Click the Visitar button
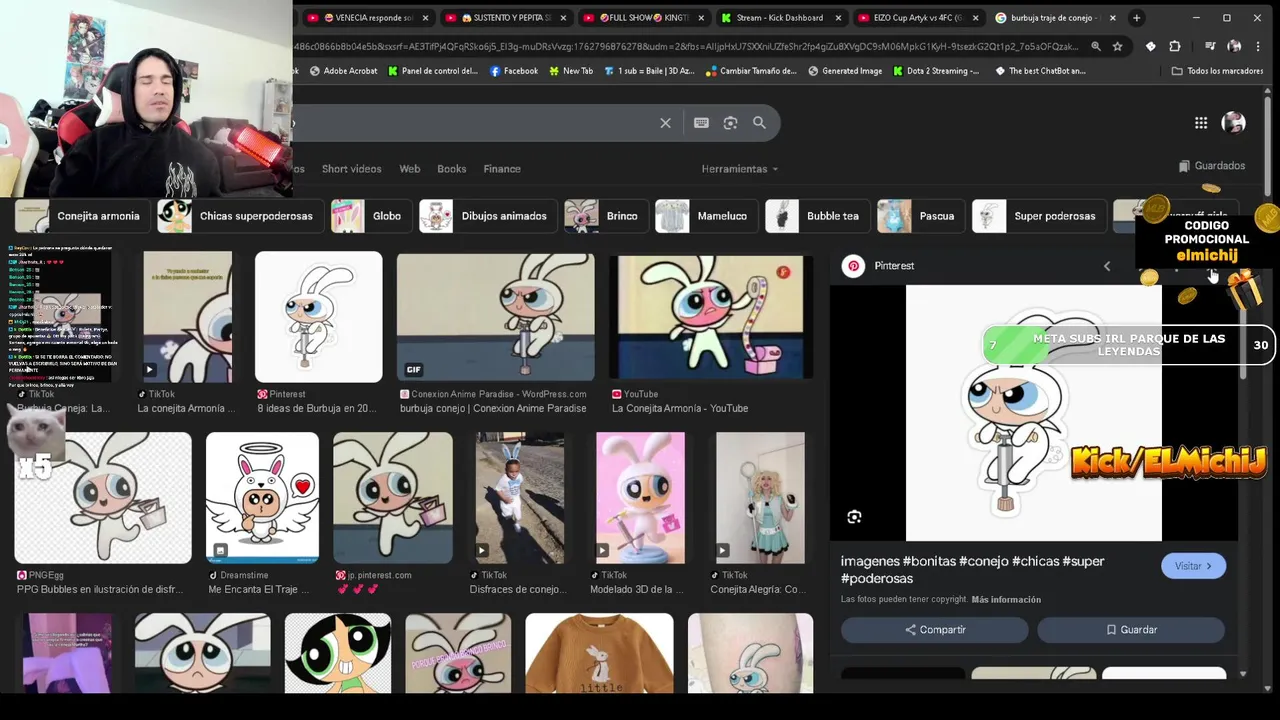The height and width of the screenshot is (720, 1280). [1193, 566]
